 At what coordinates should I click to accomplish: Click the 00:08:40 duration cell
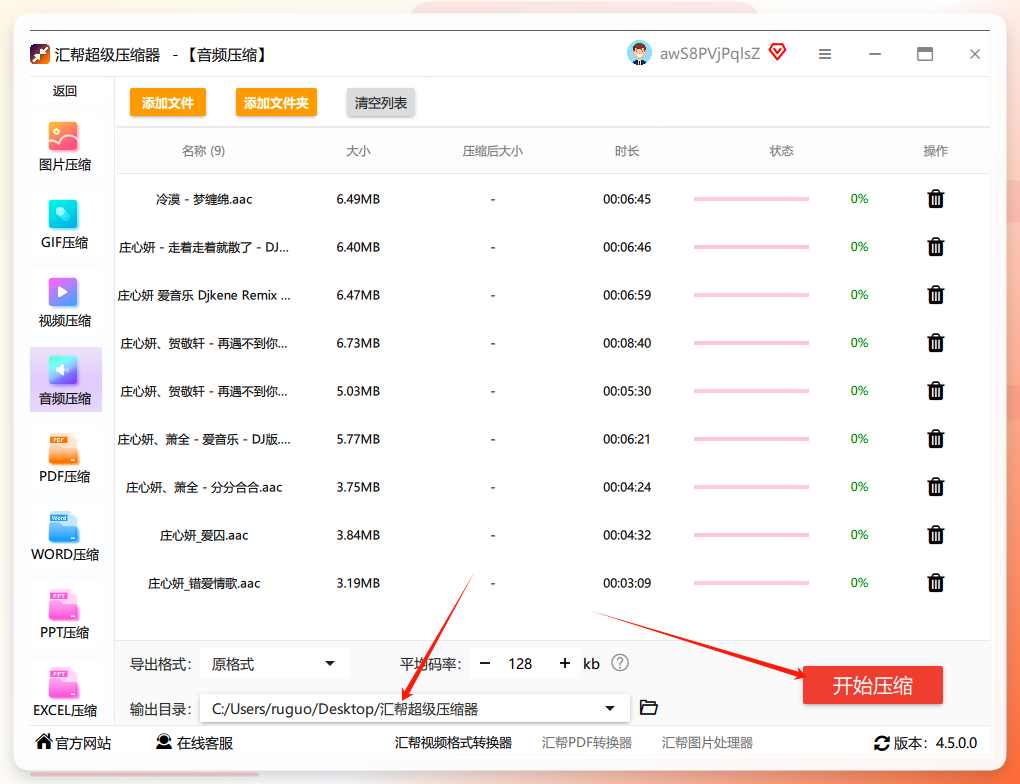pos(626,343)
